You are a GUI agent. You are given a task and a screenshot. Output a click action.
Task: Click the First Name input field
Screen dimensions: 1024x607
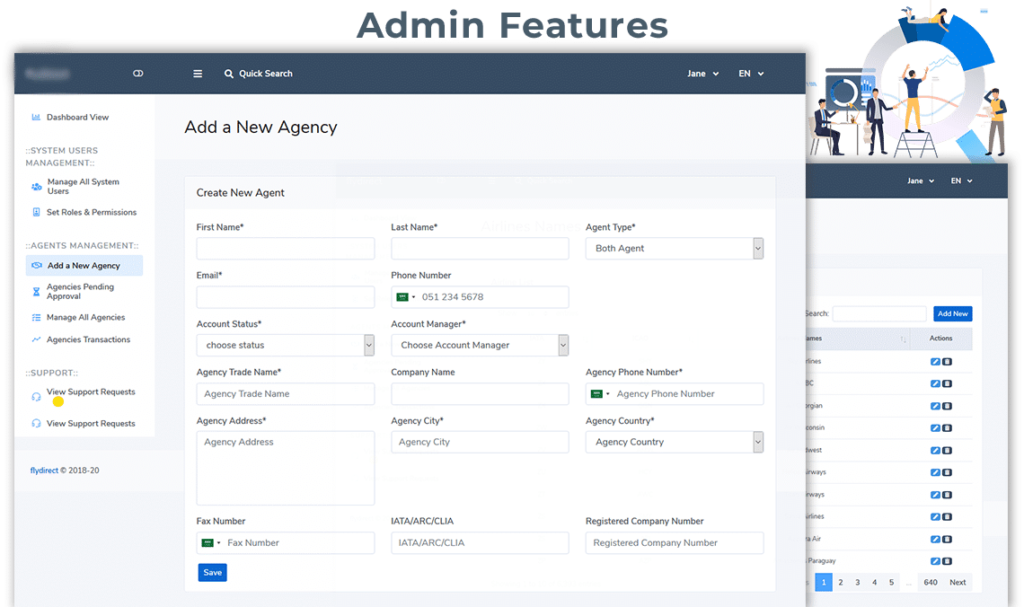point(285,249)
